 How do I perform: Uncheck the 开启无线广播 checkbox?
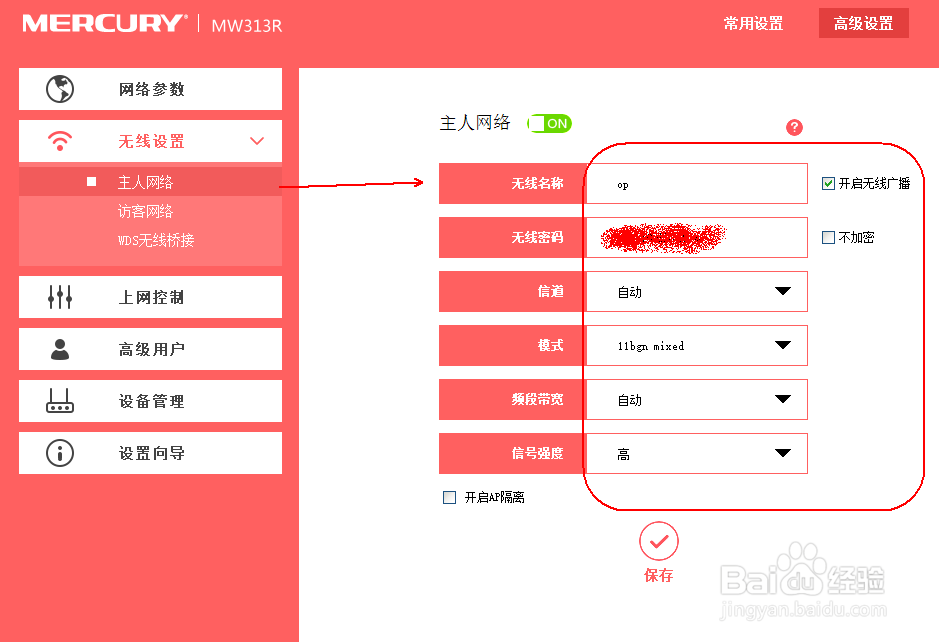pos(828,183)
